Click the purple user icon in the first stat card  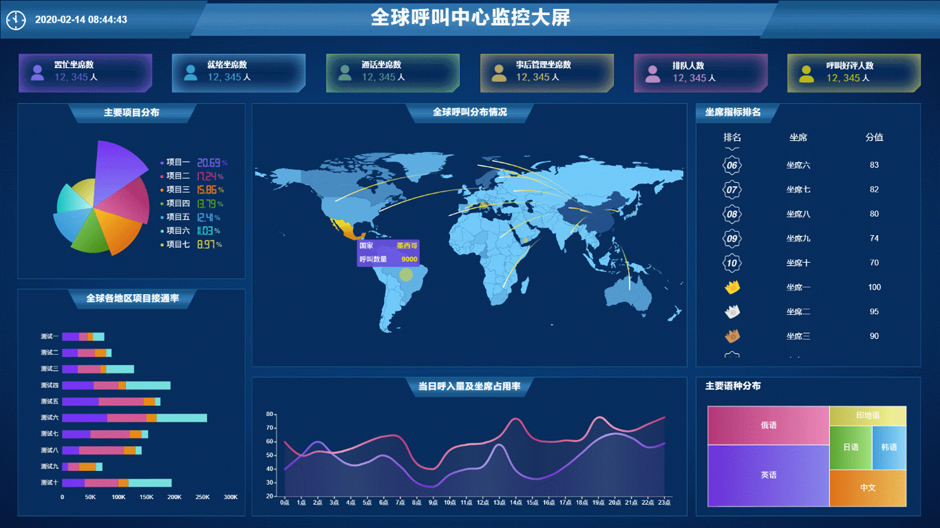click(38, 72)
